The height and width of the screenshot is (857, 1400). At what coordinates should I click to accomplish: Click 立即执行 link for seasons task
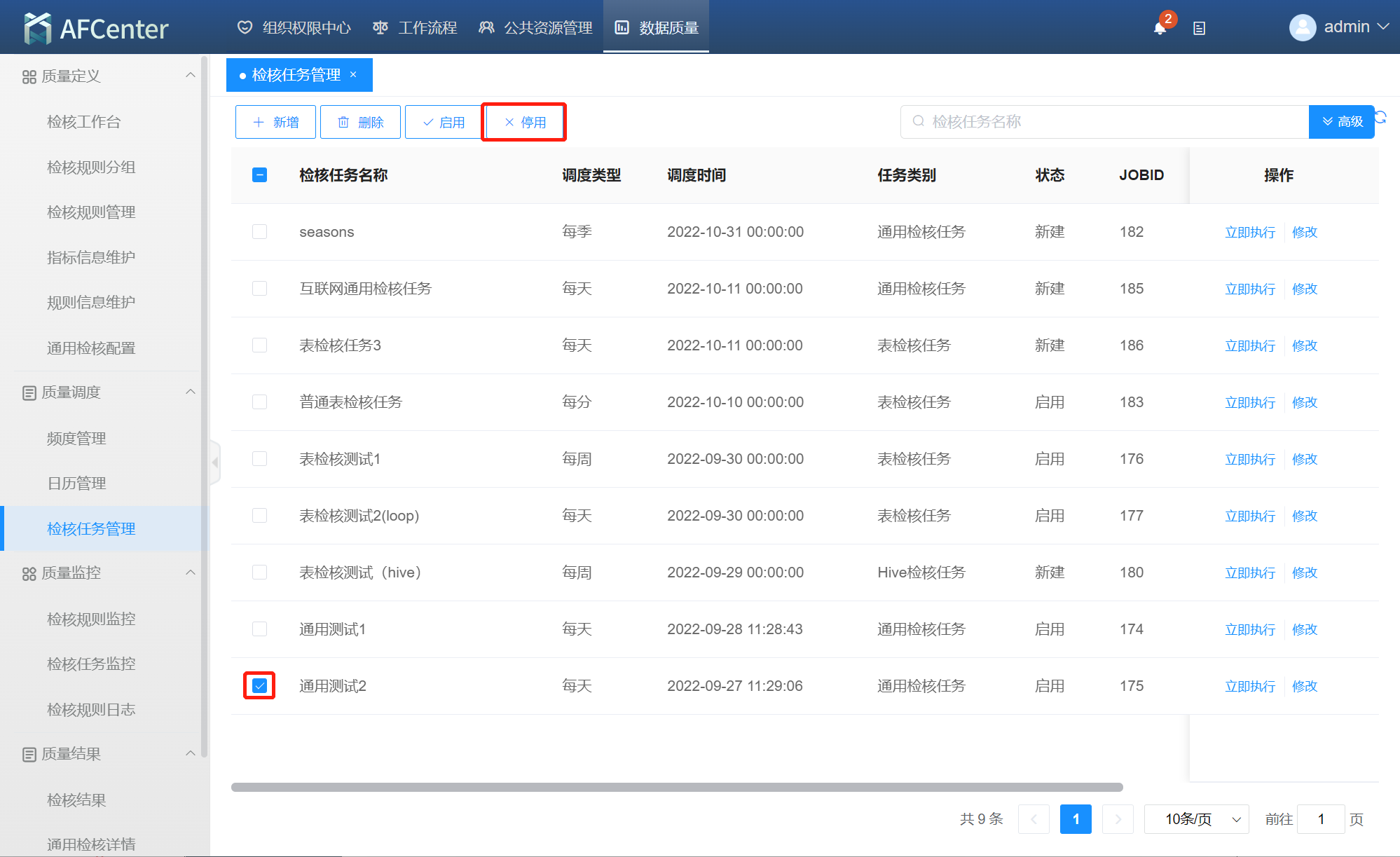coord(1249,232)
